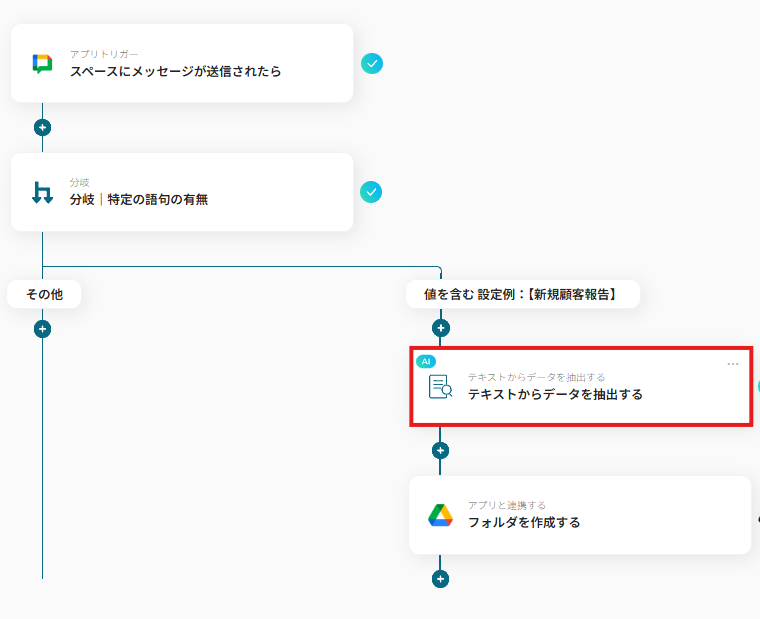Click the Google Drive icon in the folder card

(440, 515)
